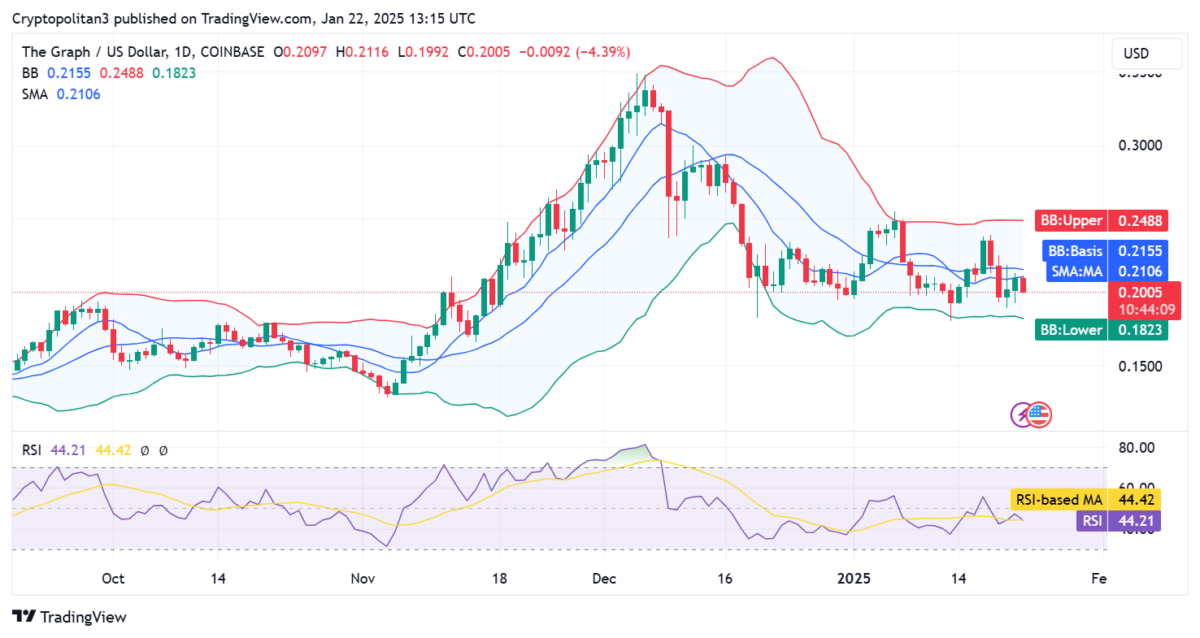Click the RSI 44.21 label in the panel

[x=1117, y=521]
